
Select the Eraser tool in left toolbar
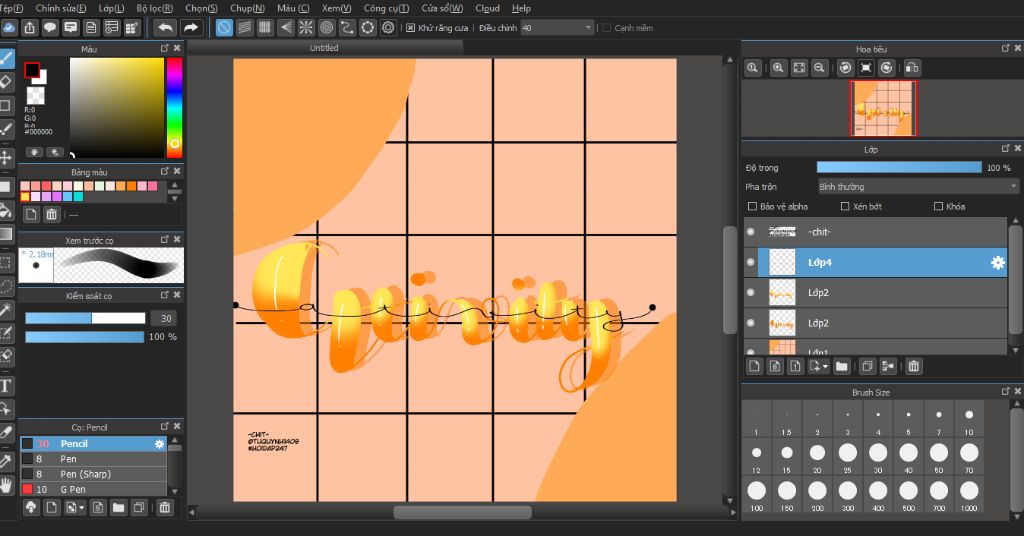6,82
